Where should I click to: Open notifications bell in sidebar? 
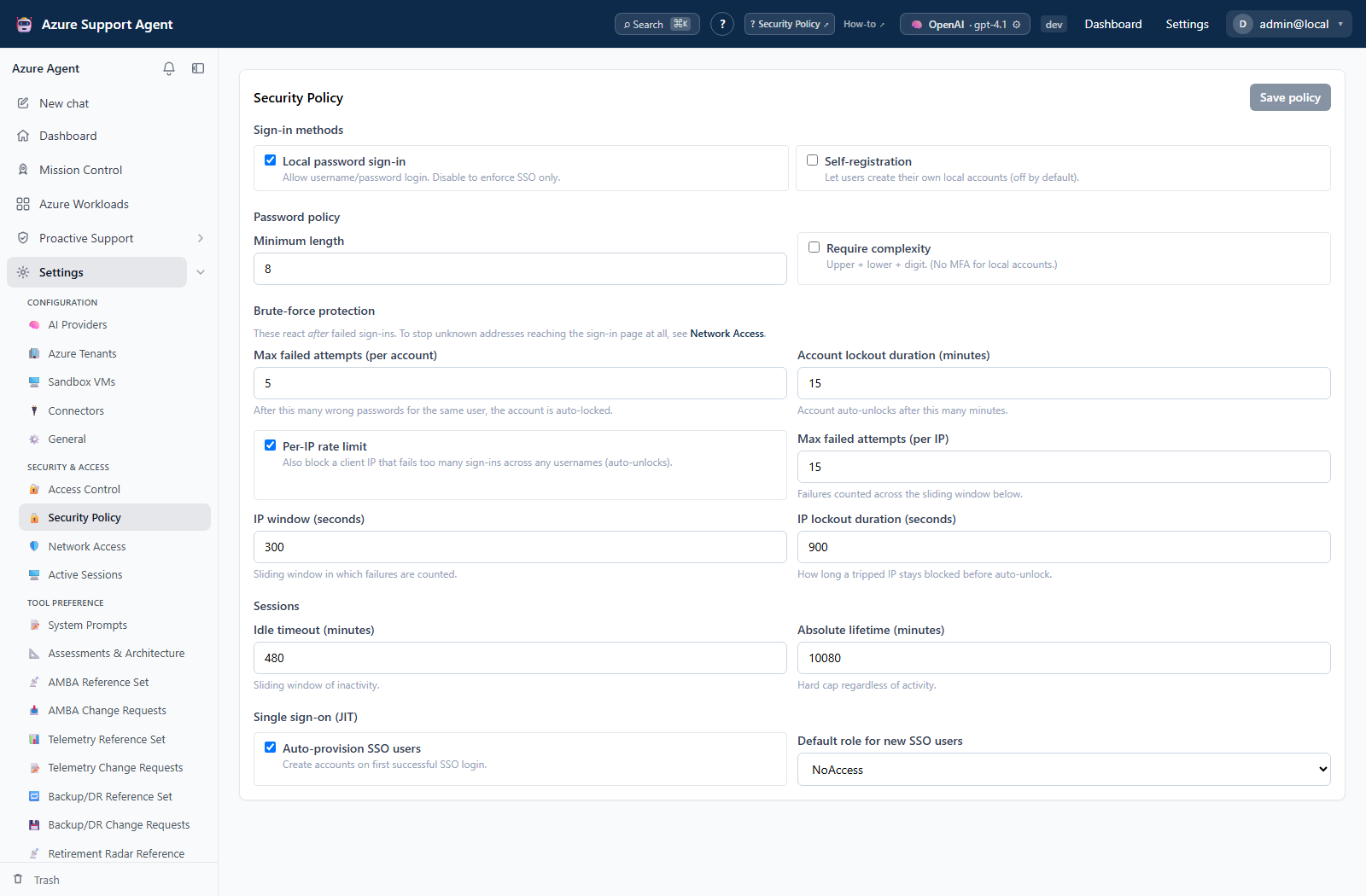coord(169,68)
